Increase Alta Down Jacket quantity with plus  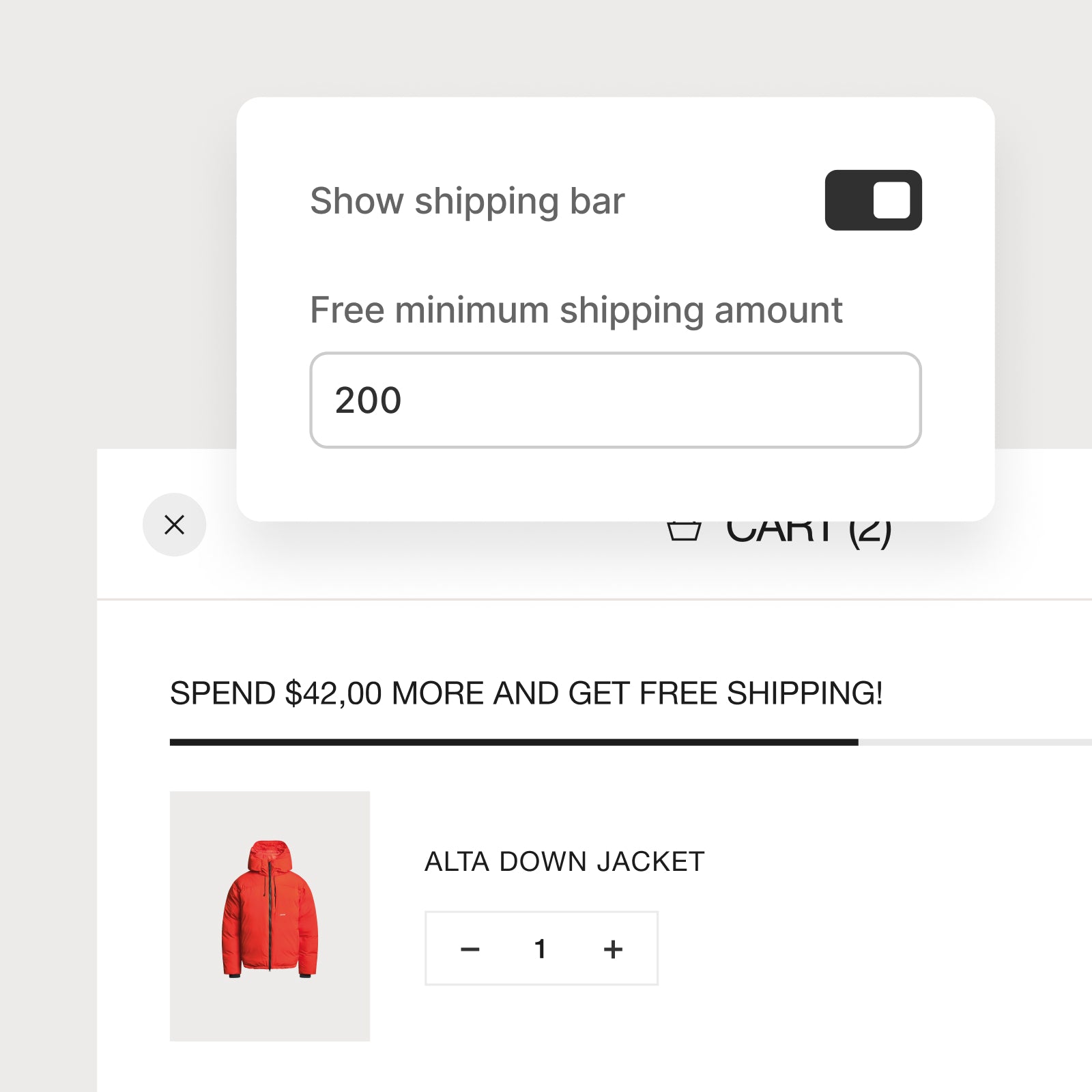coord(613,949)
